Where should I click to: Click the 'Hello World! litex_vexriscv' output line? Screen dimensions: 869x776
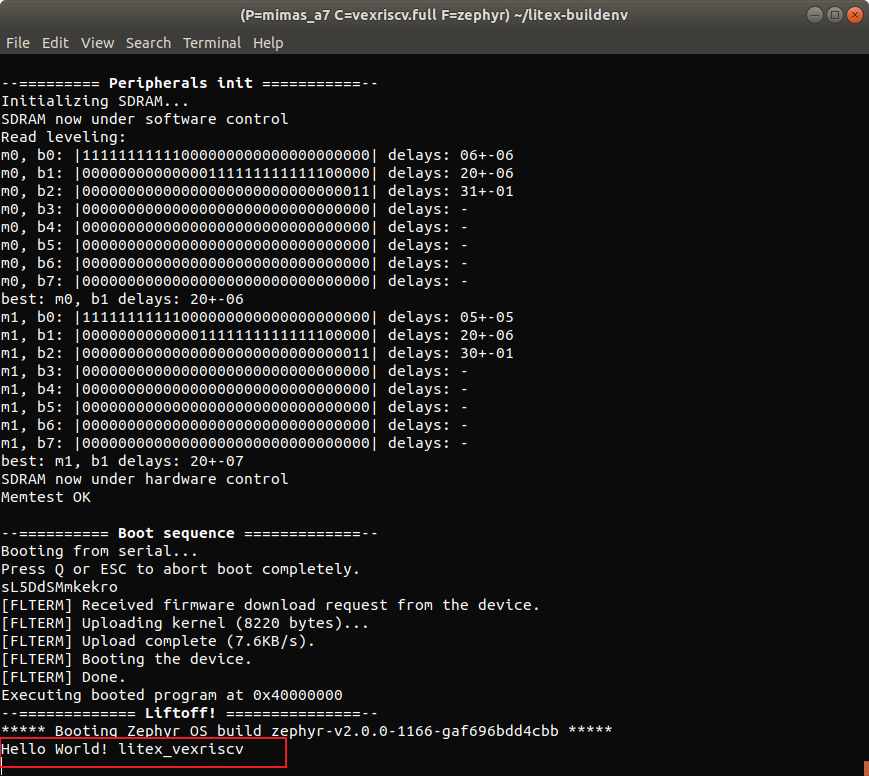tap(122, 749)
